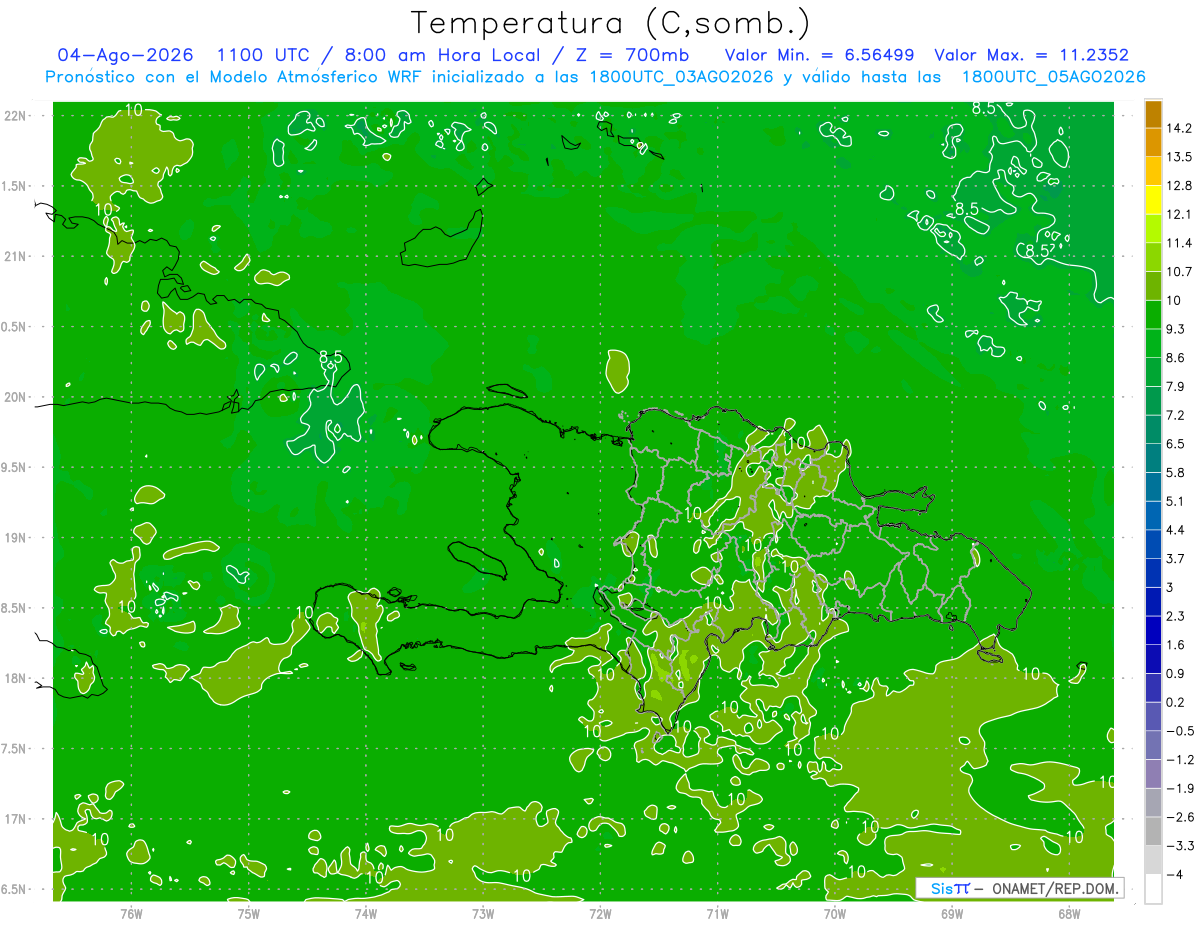This screenshot has height=927, width=1200.
Task: Click the orange swatch between 14.2 and 13.5
Action: [x=1153, y=143]
